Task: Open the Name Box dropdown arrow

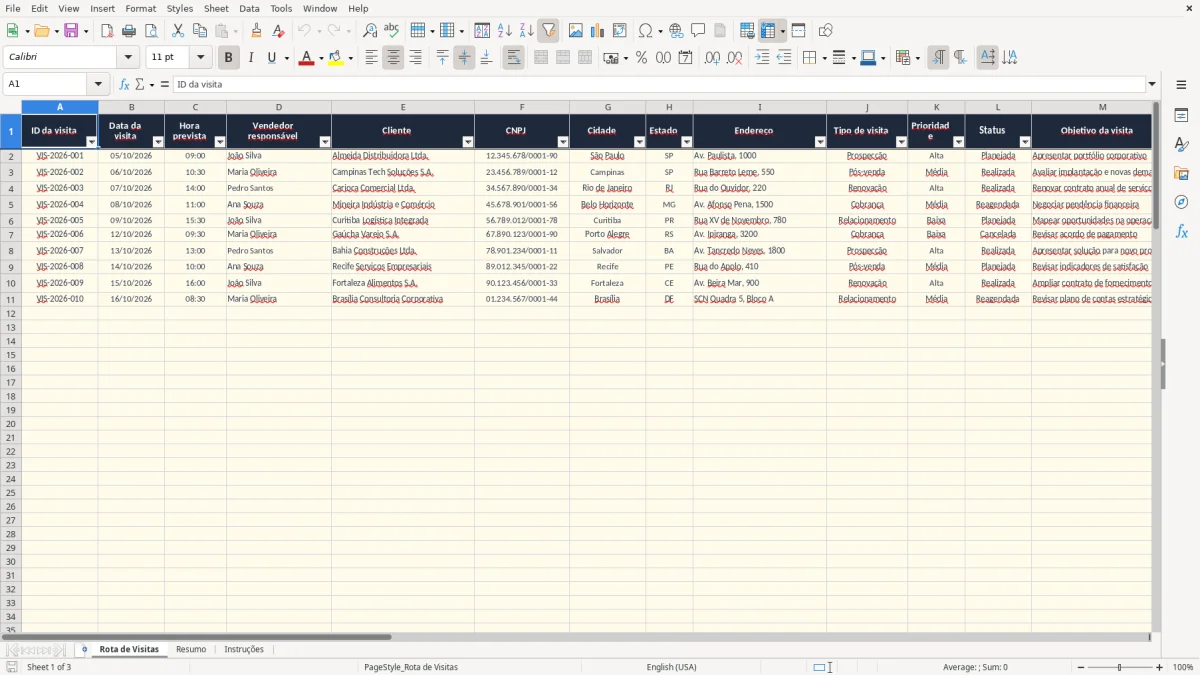Action: [x=97, y=84]
